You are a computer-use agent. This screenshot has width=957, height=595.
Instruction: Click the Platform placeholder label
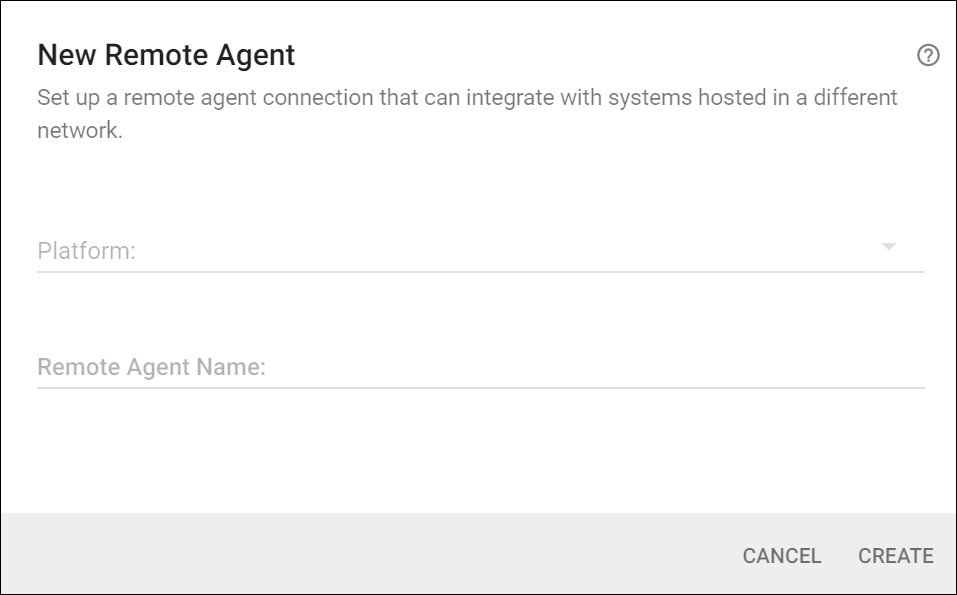[86, 251]
